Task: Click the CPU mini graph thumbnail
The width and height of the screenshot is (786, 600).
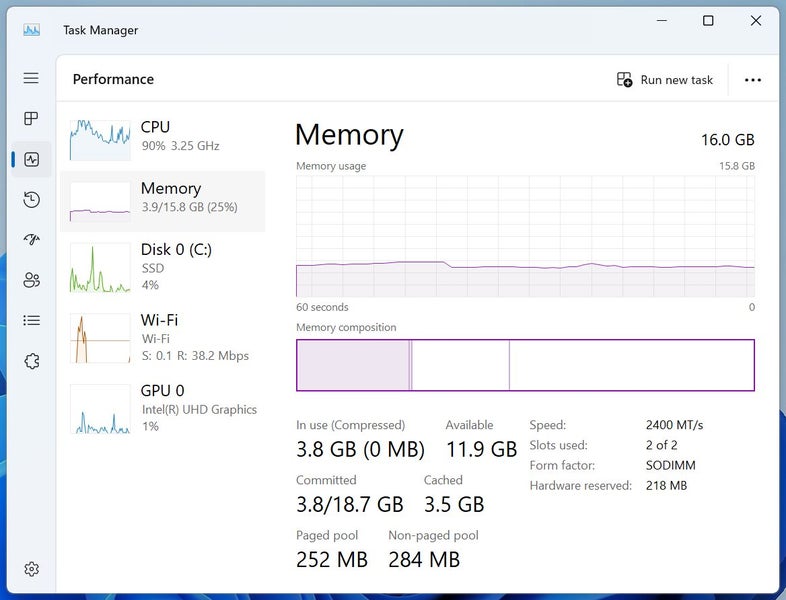Action: (x=100, y=140)
